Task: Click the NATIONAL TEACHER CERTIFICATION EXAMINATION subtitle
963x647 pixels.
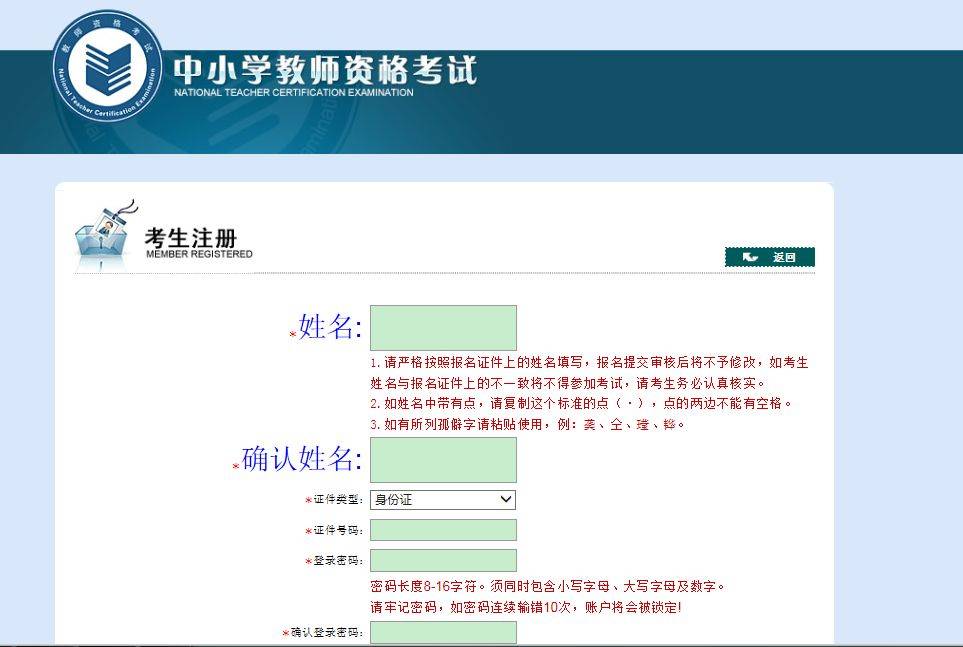Action: [294, 93]
